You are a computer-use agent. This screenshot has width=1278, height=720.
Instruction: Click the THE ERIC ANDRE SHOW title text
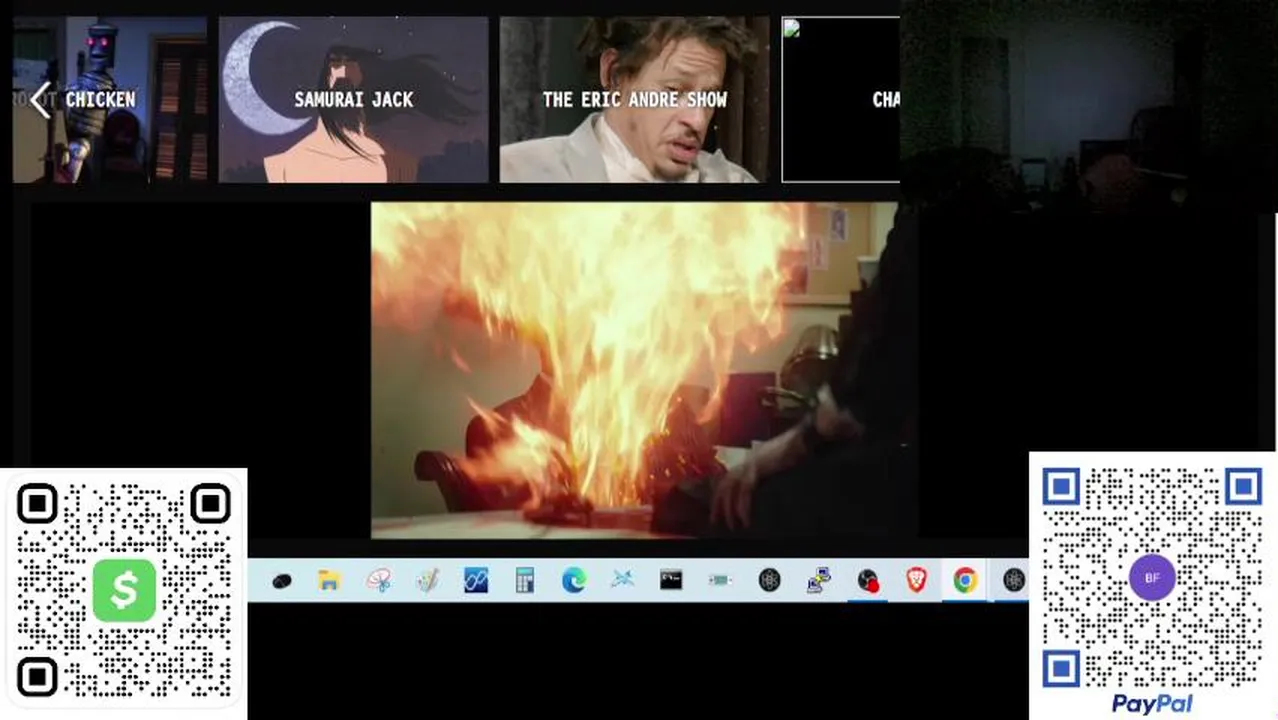coord(635,100)
